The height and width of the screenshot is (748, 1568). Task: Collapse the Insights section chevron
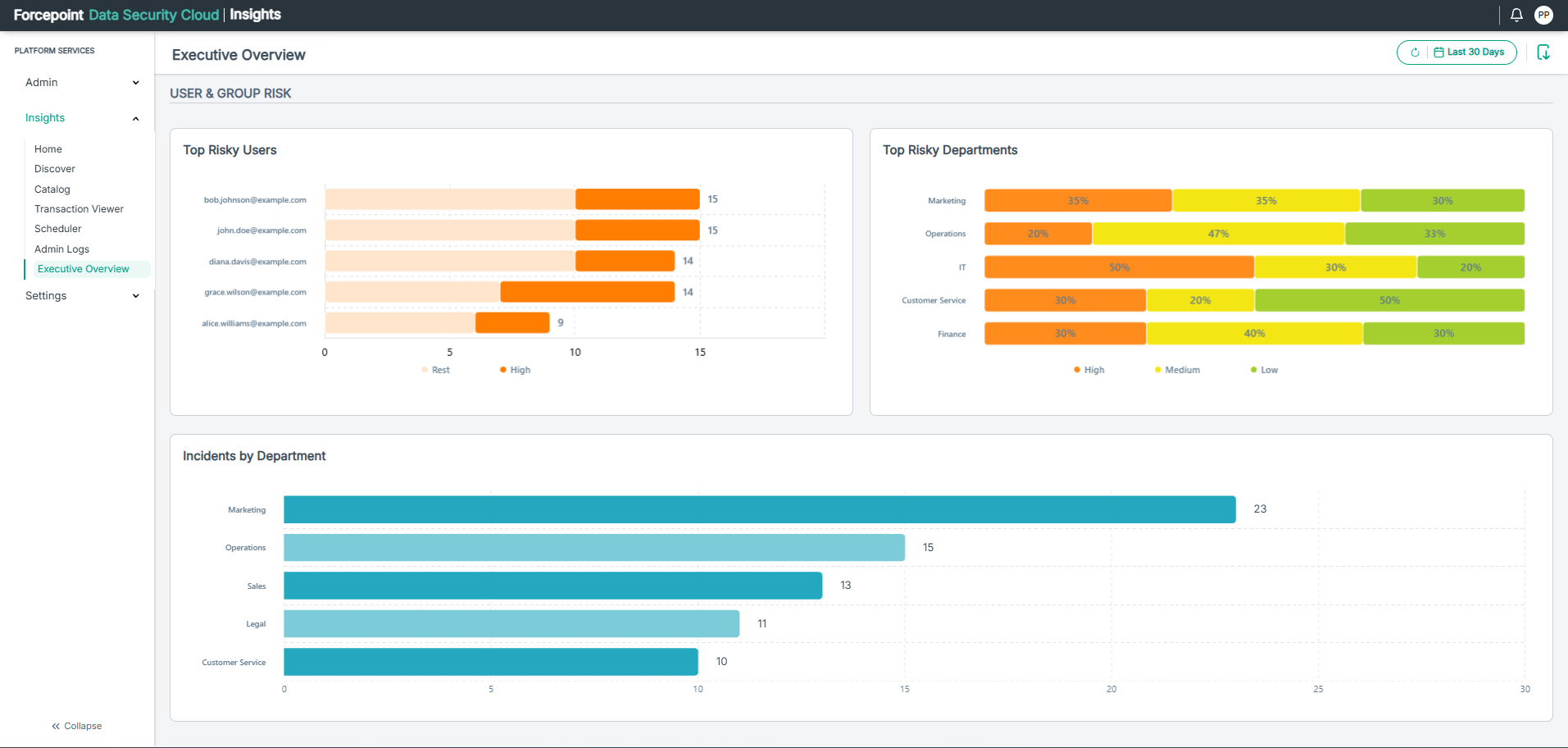(x=136, y=118)
